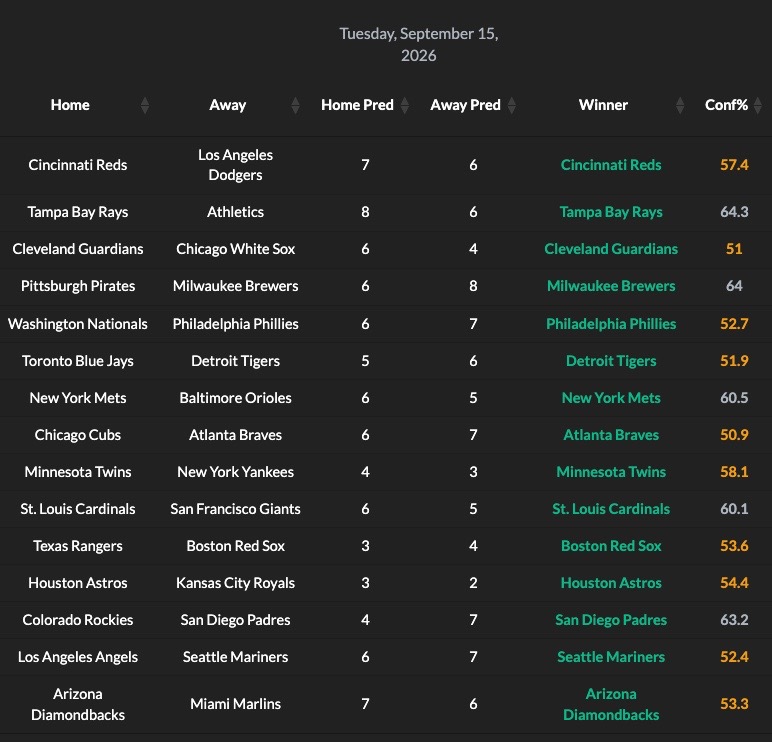Click Boston Red Sox away team

click(x=235, y=546)
